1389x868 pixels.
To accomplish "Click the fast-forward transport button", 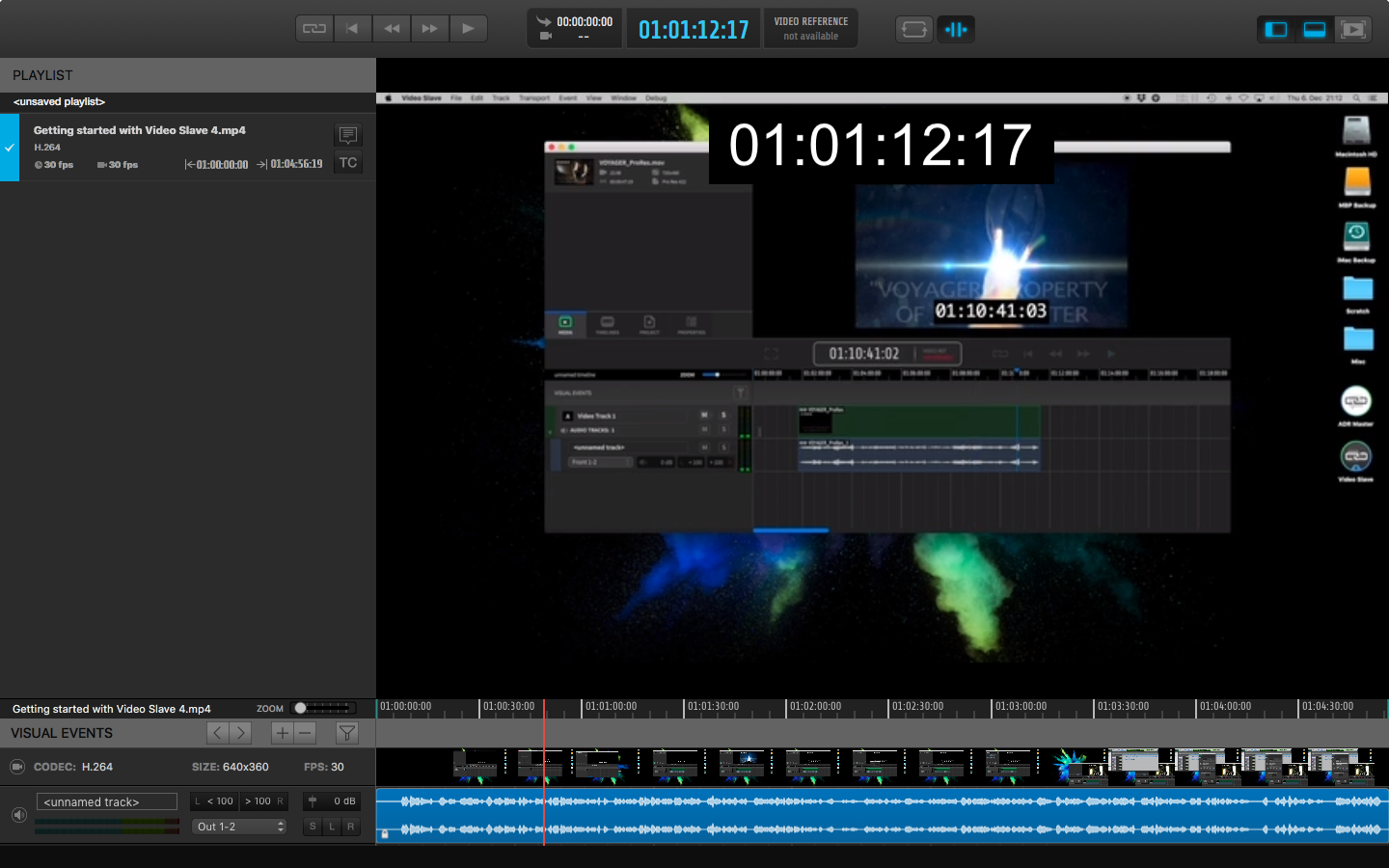I will (429, 28).
